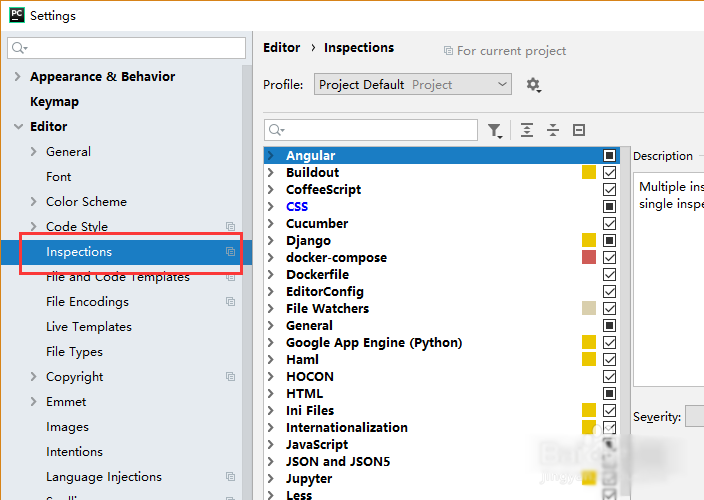
Task: Select the JavaScript inspections group
Action: [x=317, y=445]
